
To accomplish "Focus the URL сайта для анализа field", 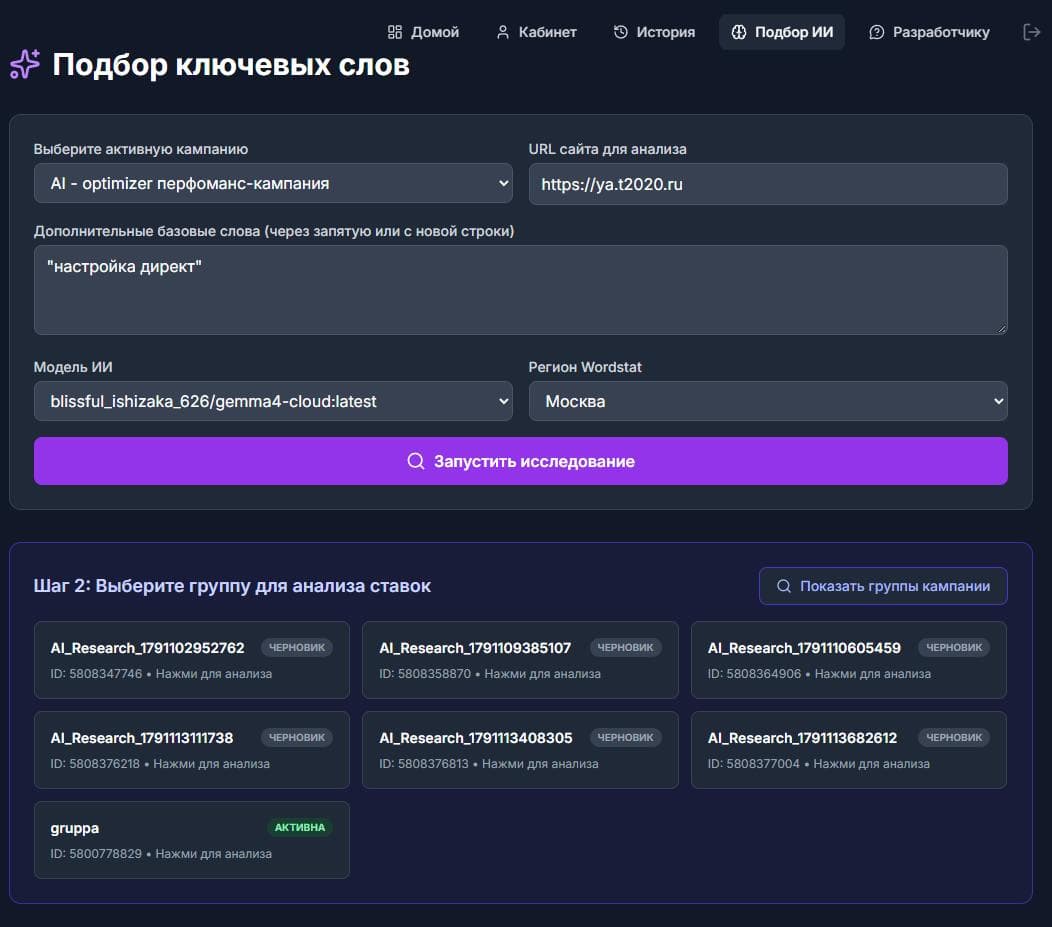I will click(x=768, y=184).
